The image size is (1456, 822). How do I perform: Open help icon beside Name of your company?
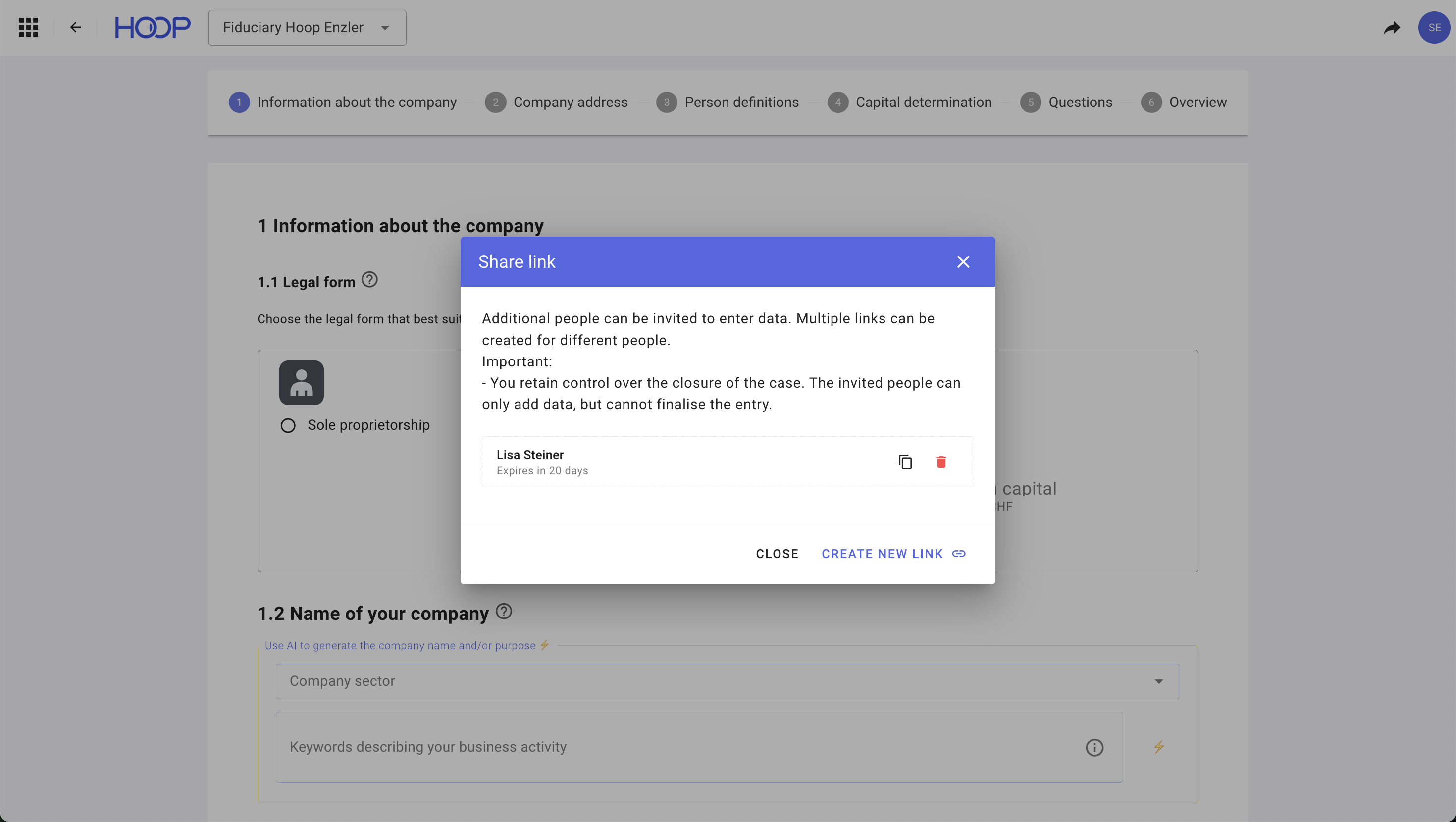tap(504, 611)
